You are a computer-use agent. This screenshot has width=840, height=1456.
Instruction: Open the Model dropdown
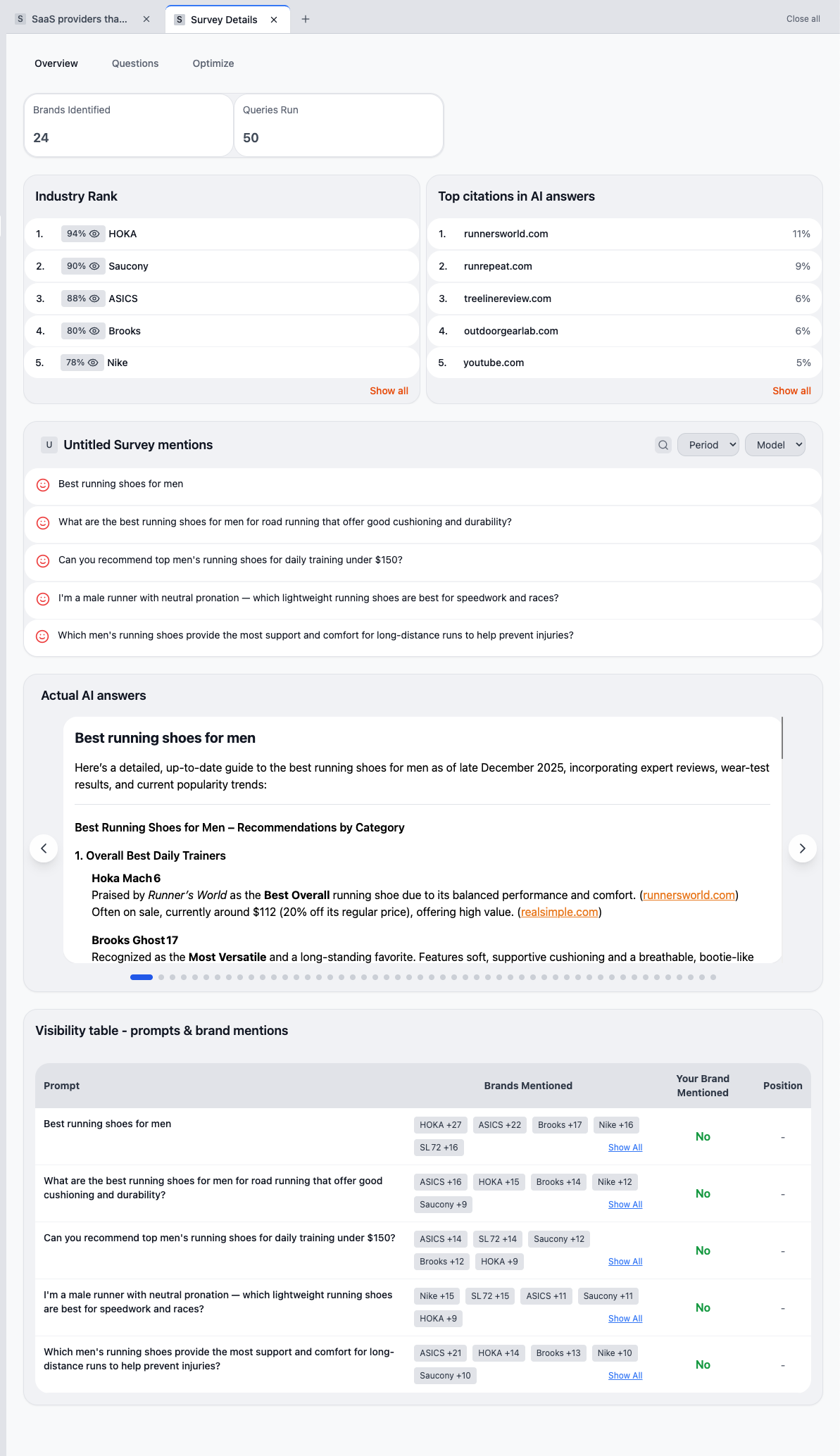click(775, 444)
